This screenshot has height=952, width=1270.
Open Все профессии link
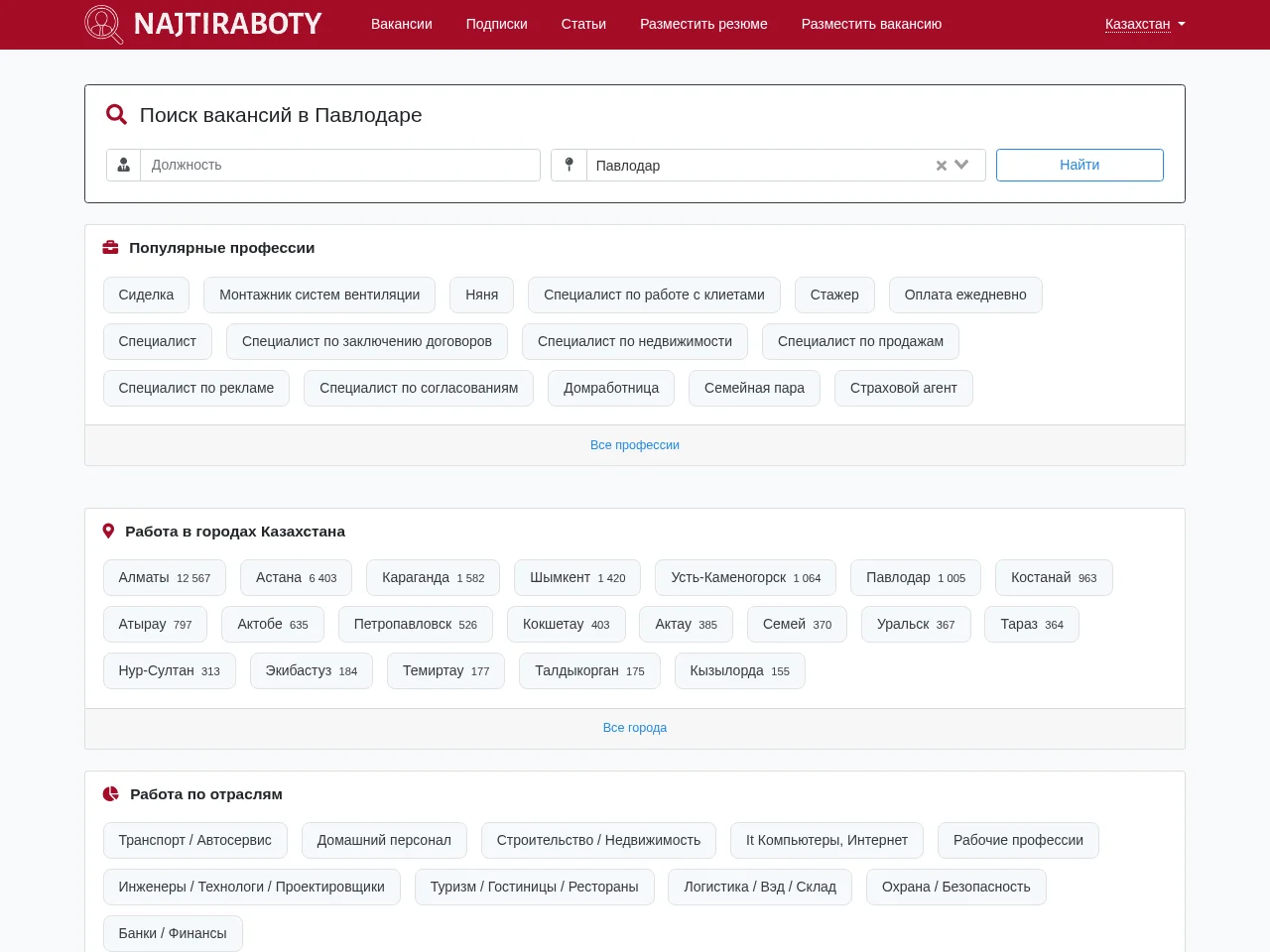pos(635,445)
